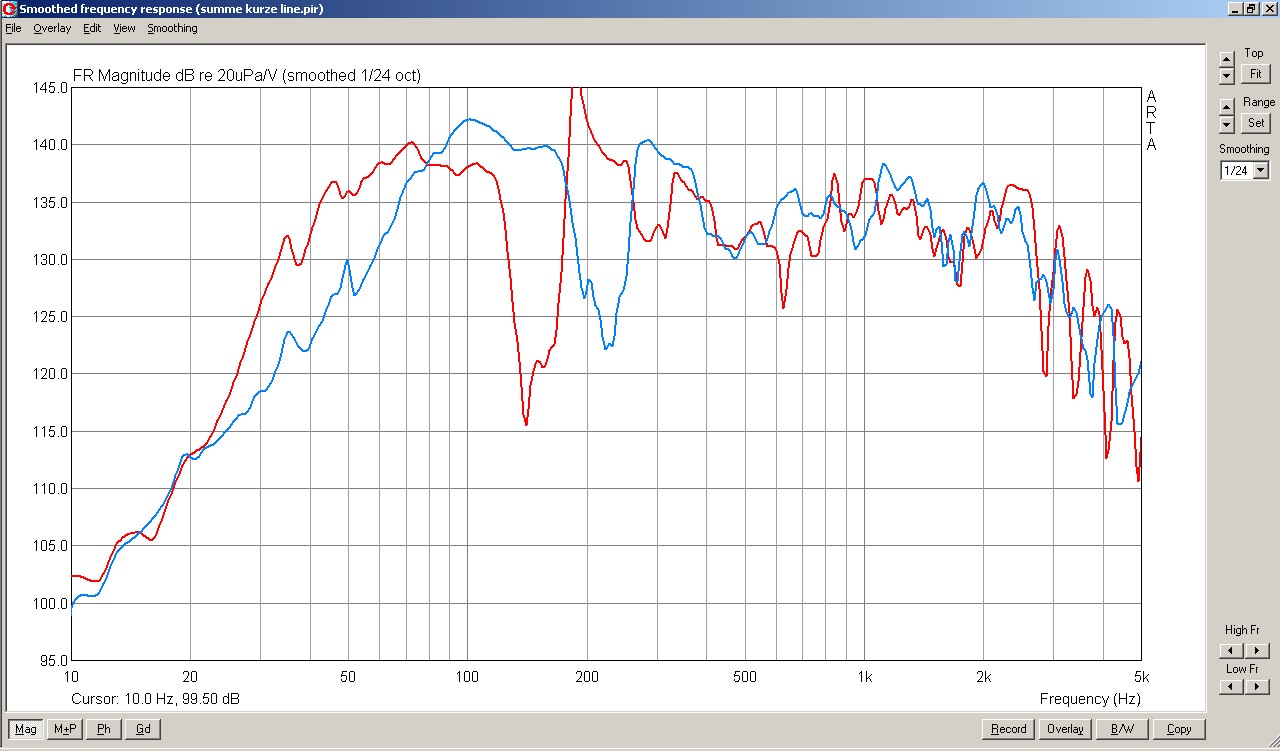Switch to Mag display mode

tap(26, 729)
